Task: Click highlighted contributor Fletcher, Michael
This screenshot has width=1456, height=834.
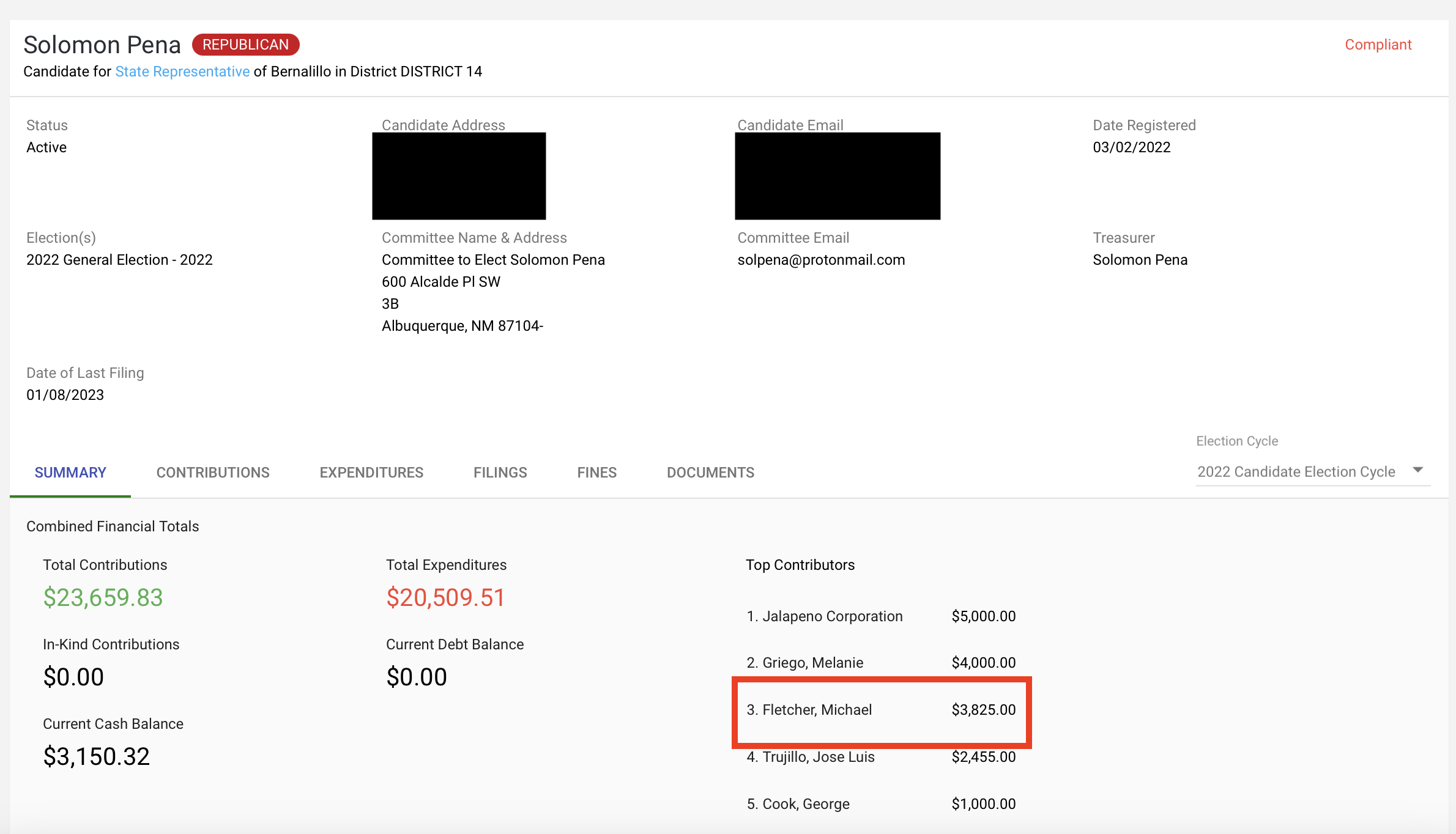Action: (817, 710)
